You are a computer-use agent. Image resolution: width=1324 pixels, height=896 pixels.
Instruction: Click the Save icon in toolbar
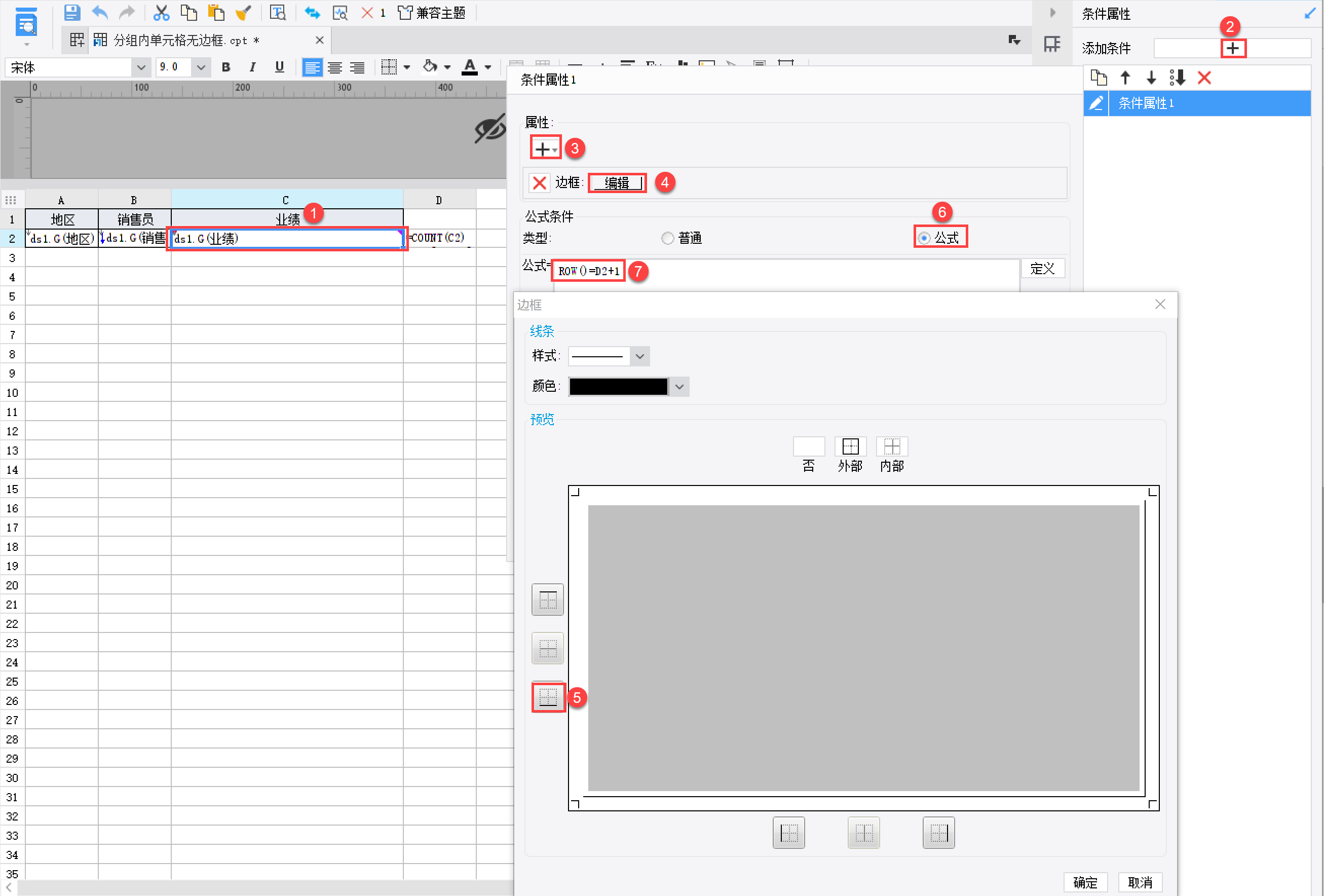(72, 13)
